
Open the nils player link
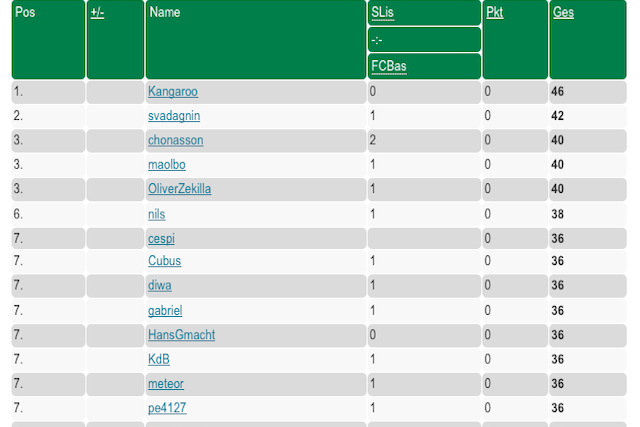(x=157, y=214)
